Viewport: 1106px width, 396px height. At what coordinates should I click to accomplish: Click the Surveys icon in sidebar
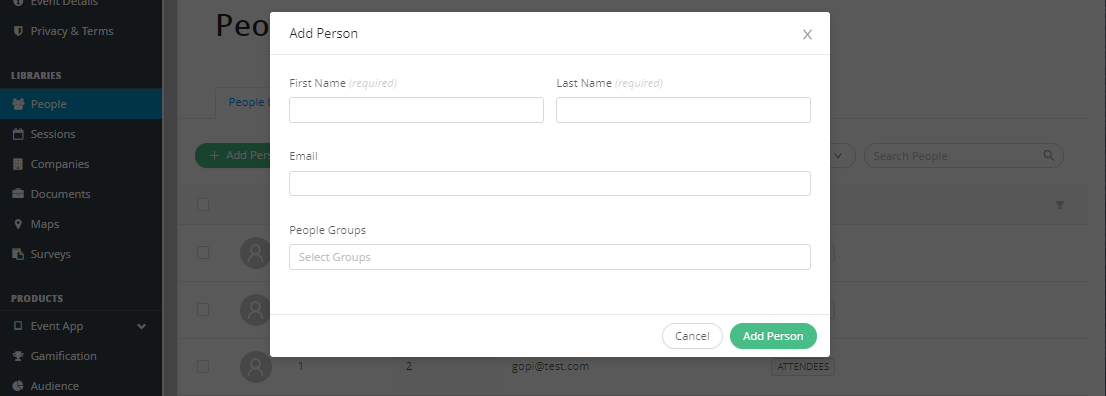[x=18, y=254]
